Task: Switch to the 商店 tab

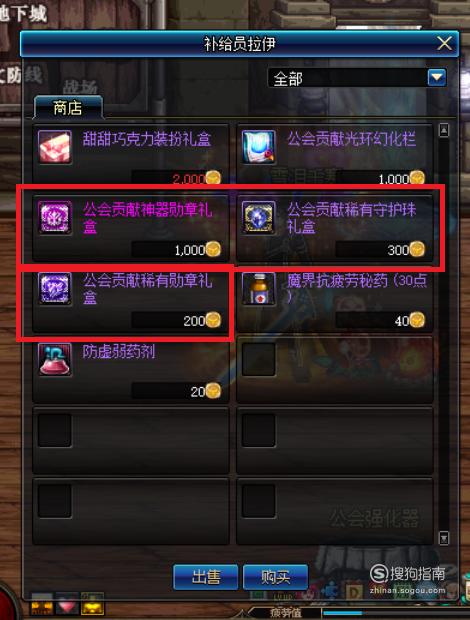Action: [x=68, y=108]
